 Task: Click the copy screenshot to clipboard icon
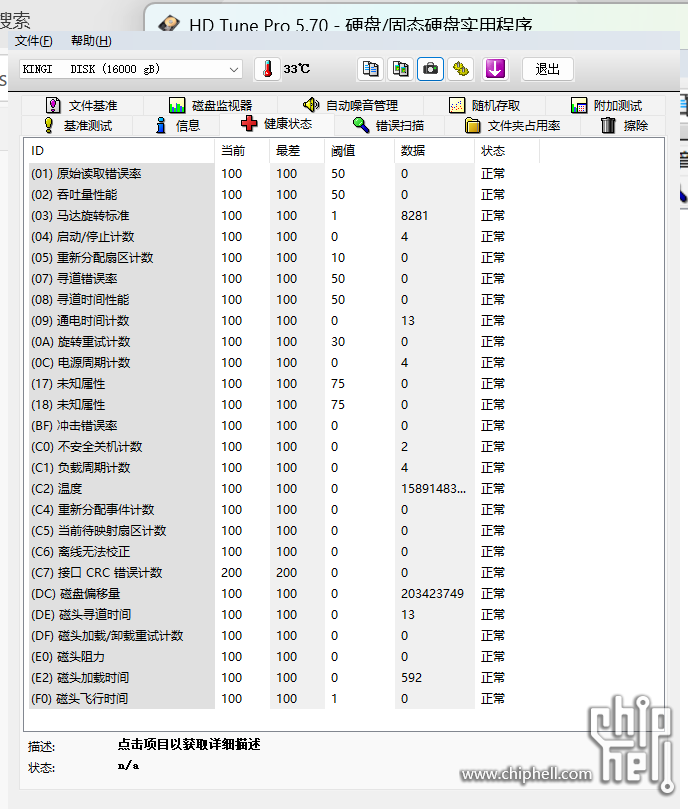401,69
